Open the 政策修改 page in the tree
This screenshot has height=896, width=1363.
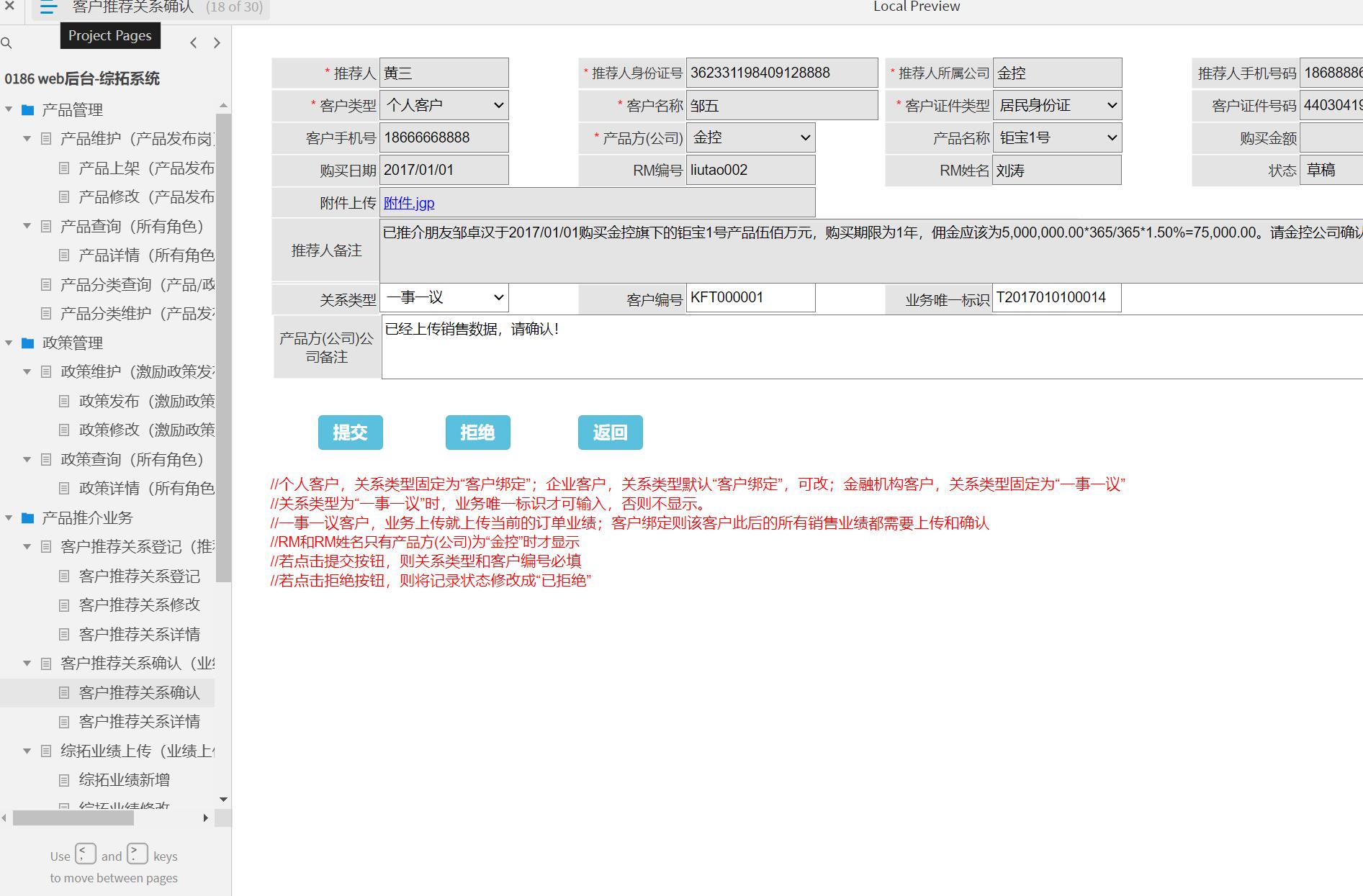(x=146, y=430)
